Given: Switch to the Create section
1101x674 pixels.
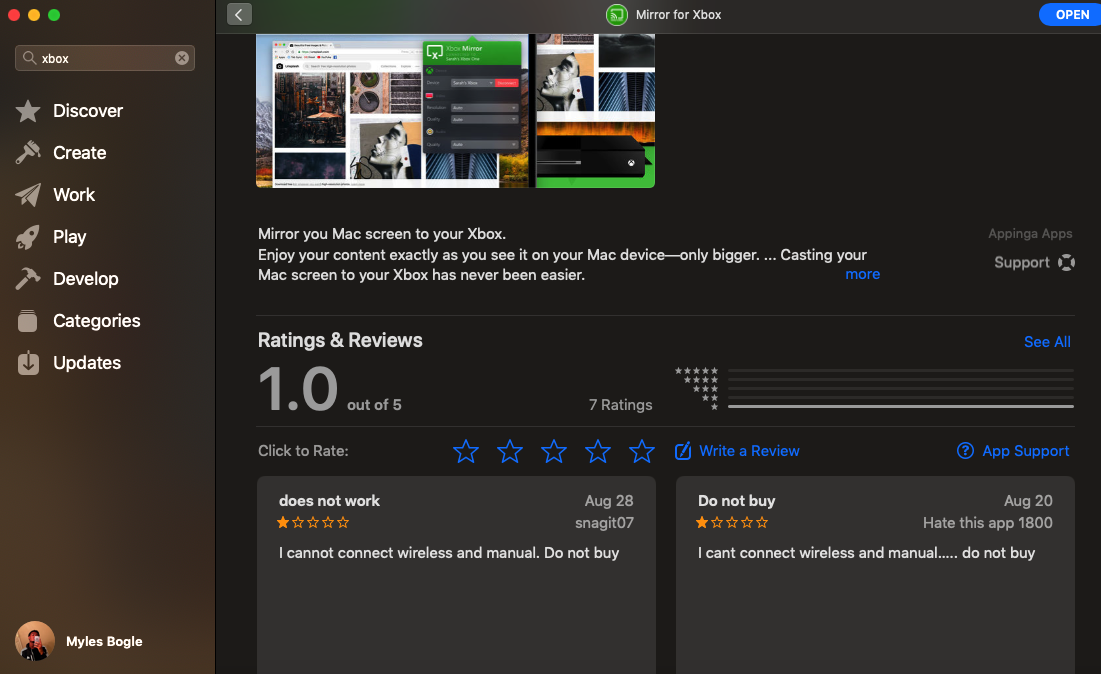Looking at the screenshot, I should click(x=79, y=152).
